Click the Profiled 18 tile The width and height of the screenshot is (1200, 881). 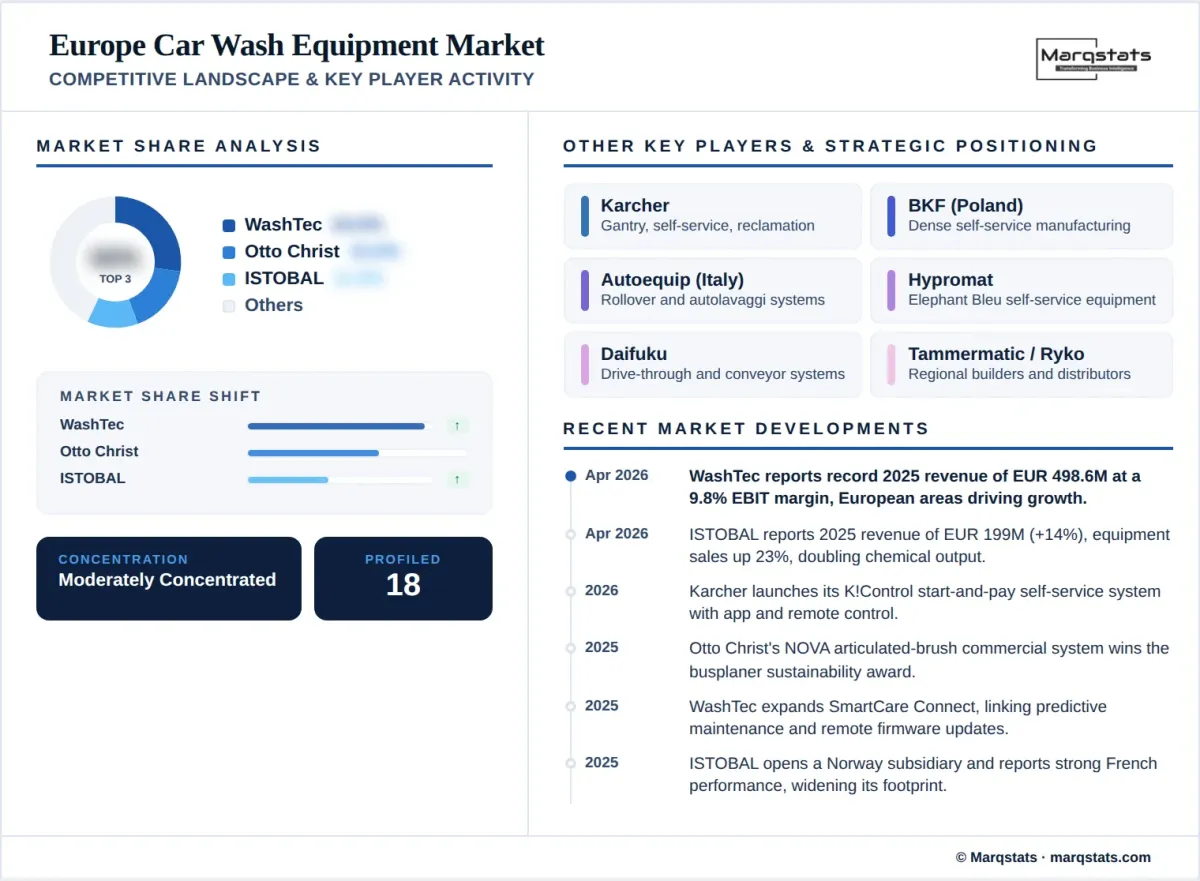point(403,578)
